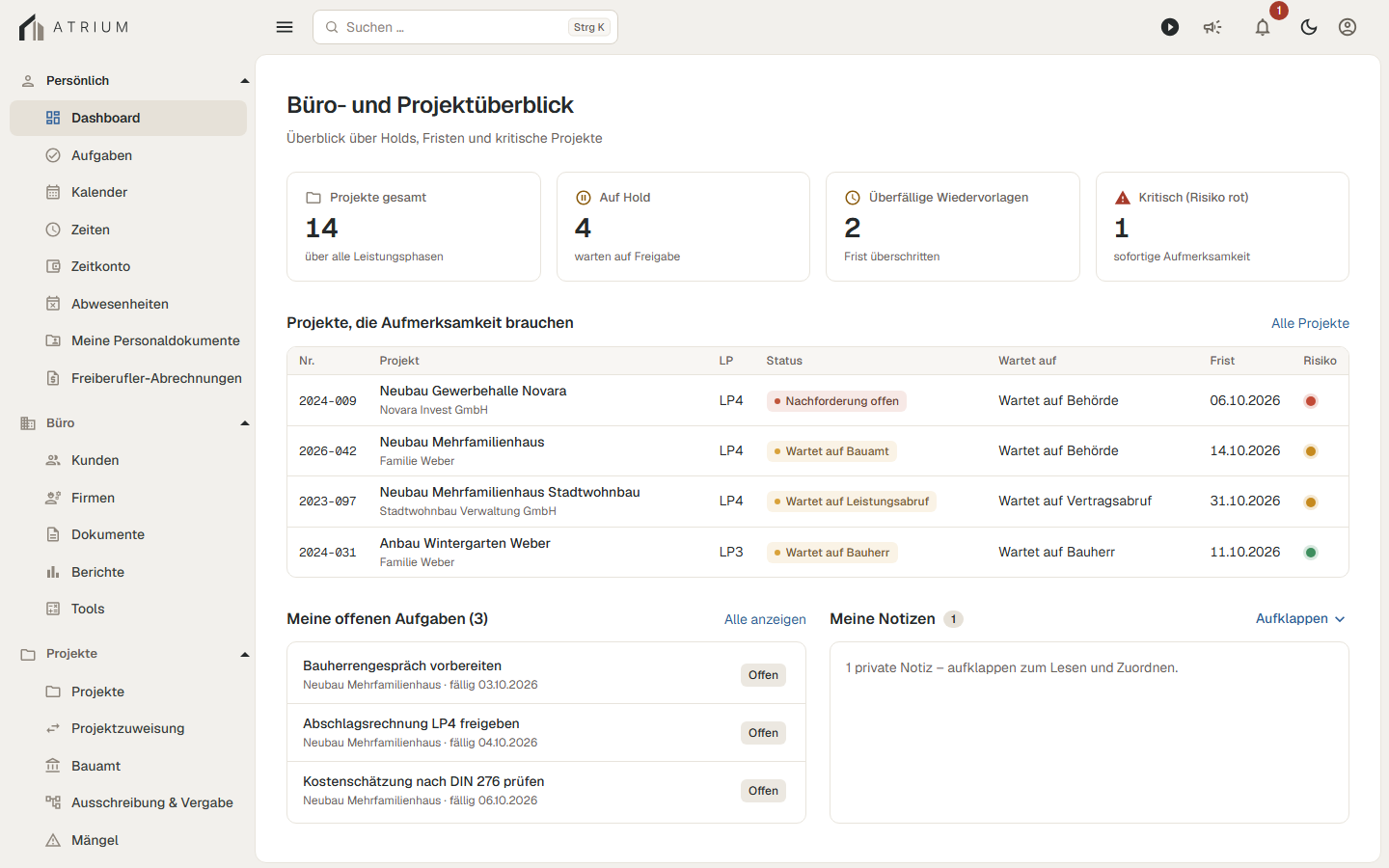Open the announcements megaphone icon

click(x=1212, y=27)
